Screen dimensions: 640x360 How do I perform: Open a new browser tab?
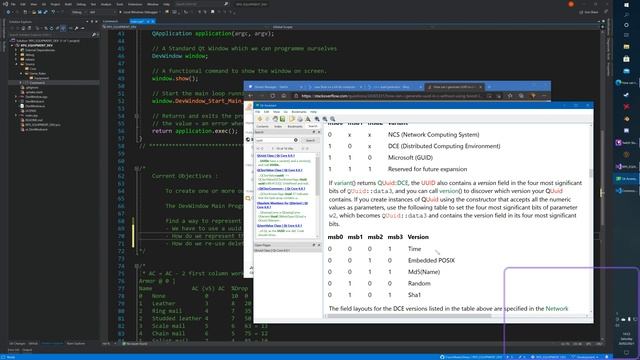tap(489, 87)
